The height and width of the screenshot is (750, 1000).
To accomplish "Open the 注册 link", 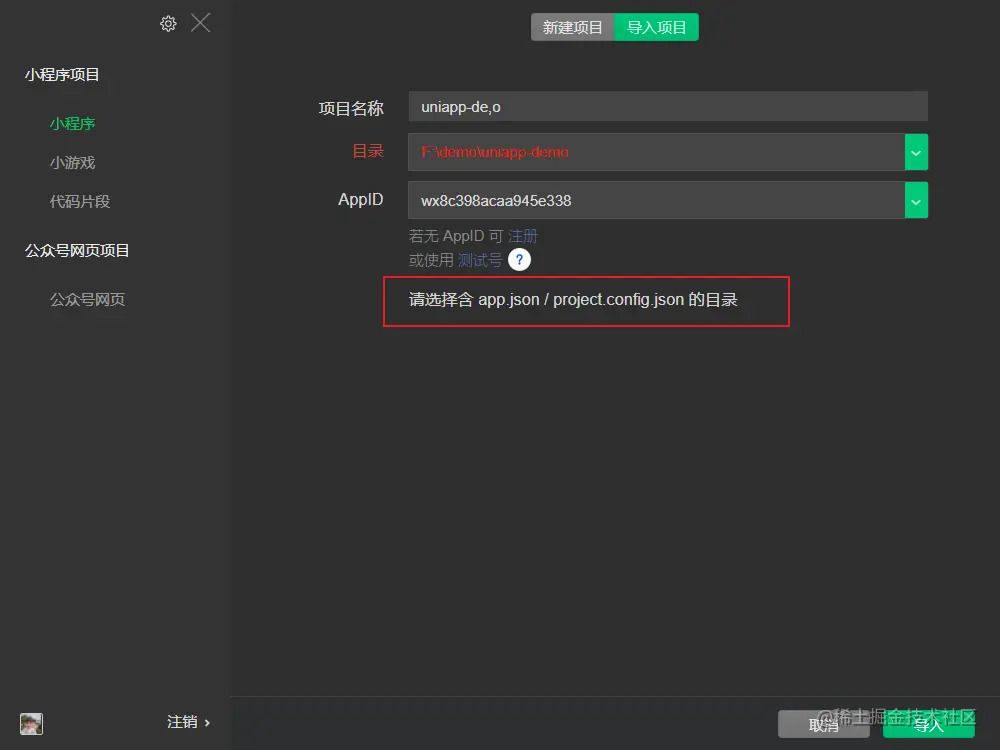I will pyautogui.click(x=523, y=236).
